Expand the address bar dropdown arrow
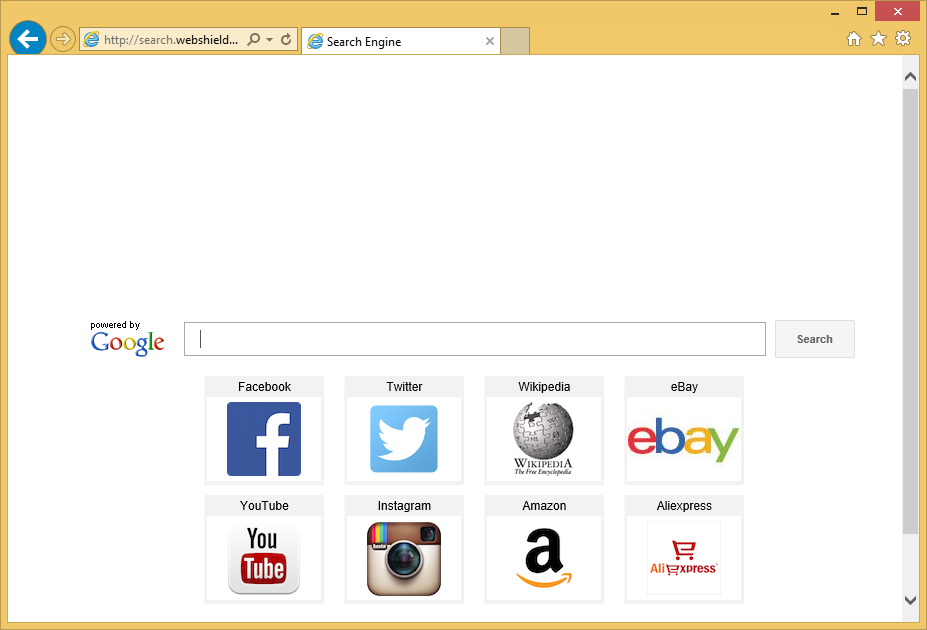This screenshot has height=630, width=927. (270, 40)
